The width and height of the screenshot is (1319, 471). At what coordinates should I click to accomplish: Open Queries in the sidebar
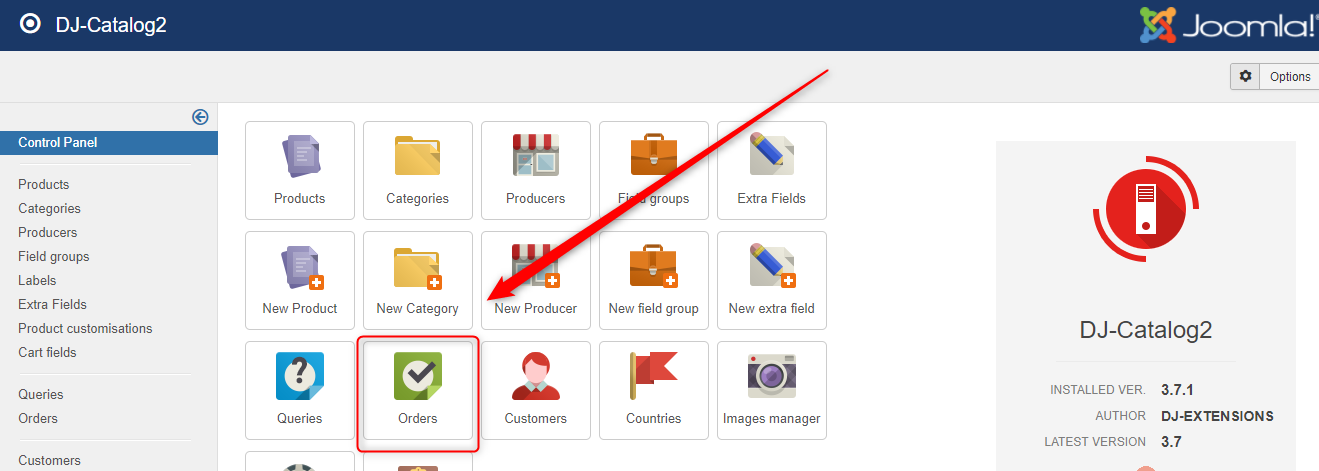point(41,394)
